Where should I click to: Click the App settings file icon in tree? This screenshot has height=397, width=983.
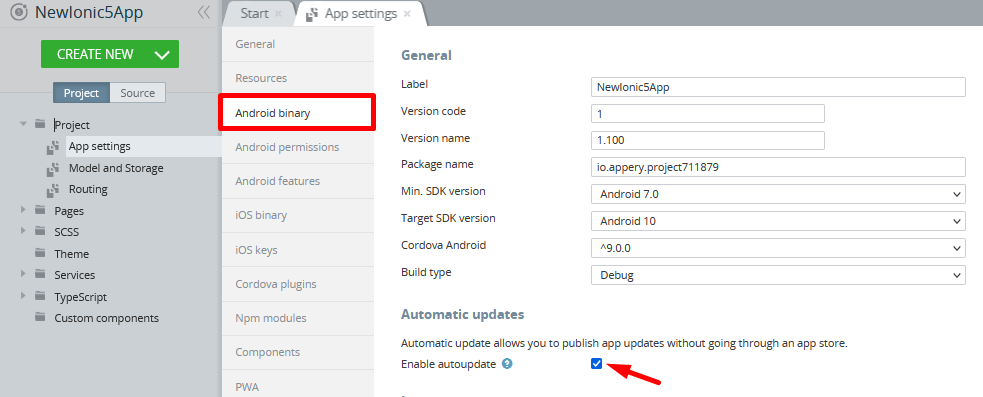53,147
